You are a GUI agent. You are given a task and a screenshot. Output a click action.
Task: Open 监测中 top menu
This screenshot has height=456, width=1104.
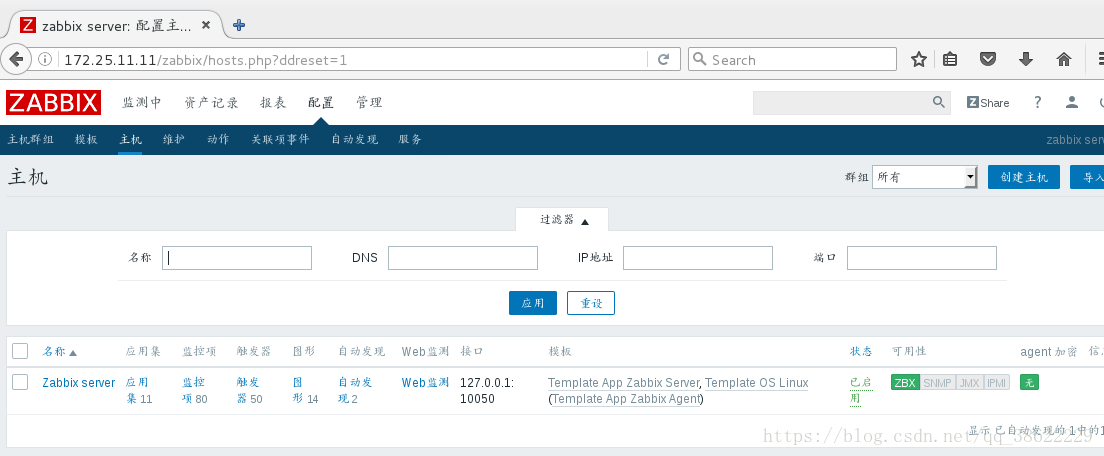[142, 103]
